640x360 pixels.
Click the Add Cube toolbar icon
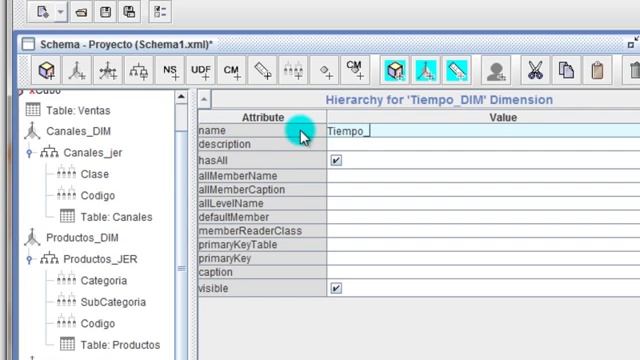point(46,70)
